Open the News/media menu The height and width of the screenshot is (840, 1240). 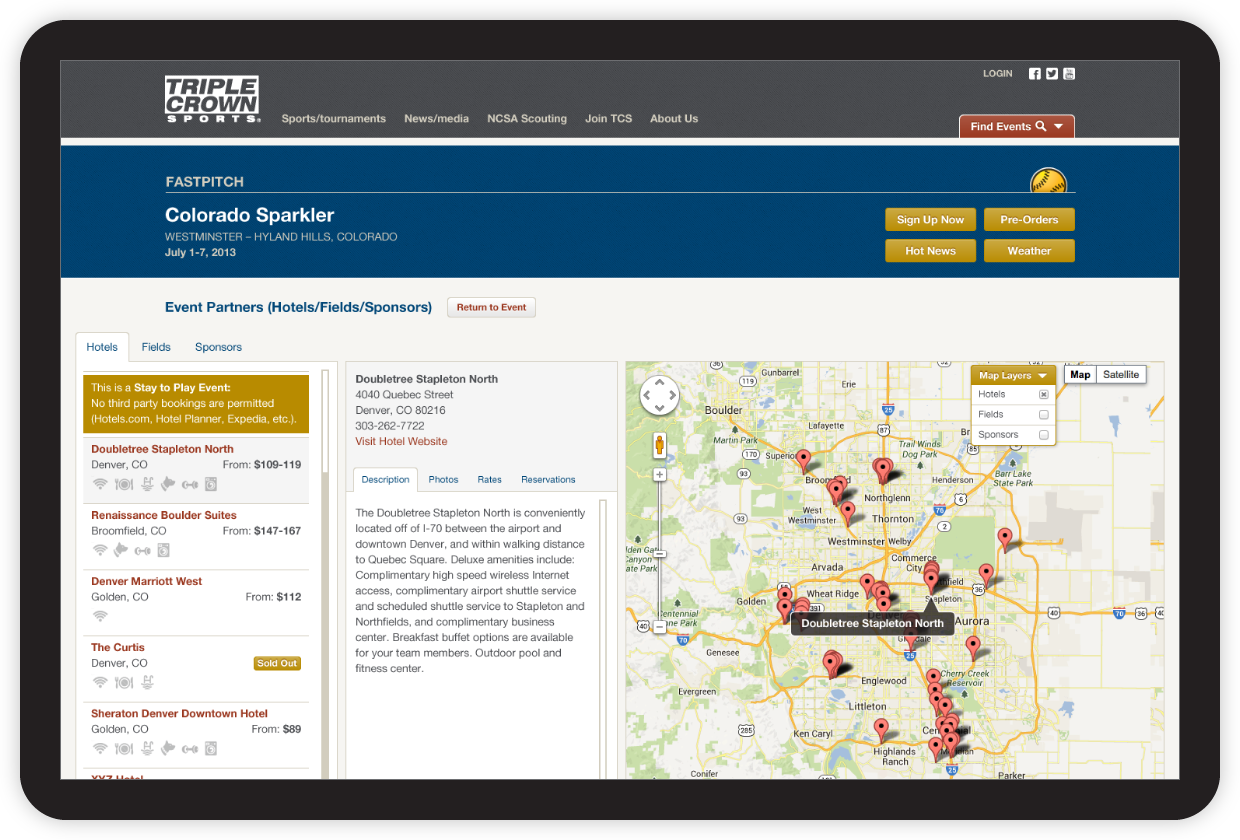tap(436, 118)
